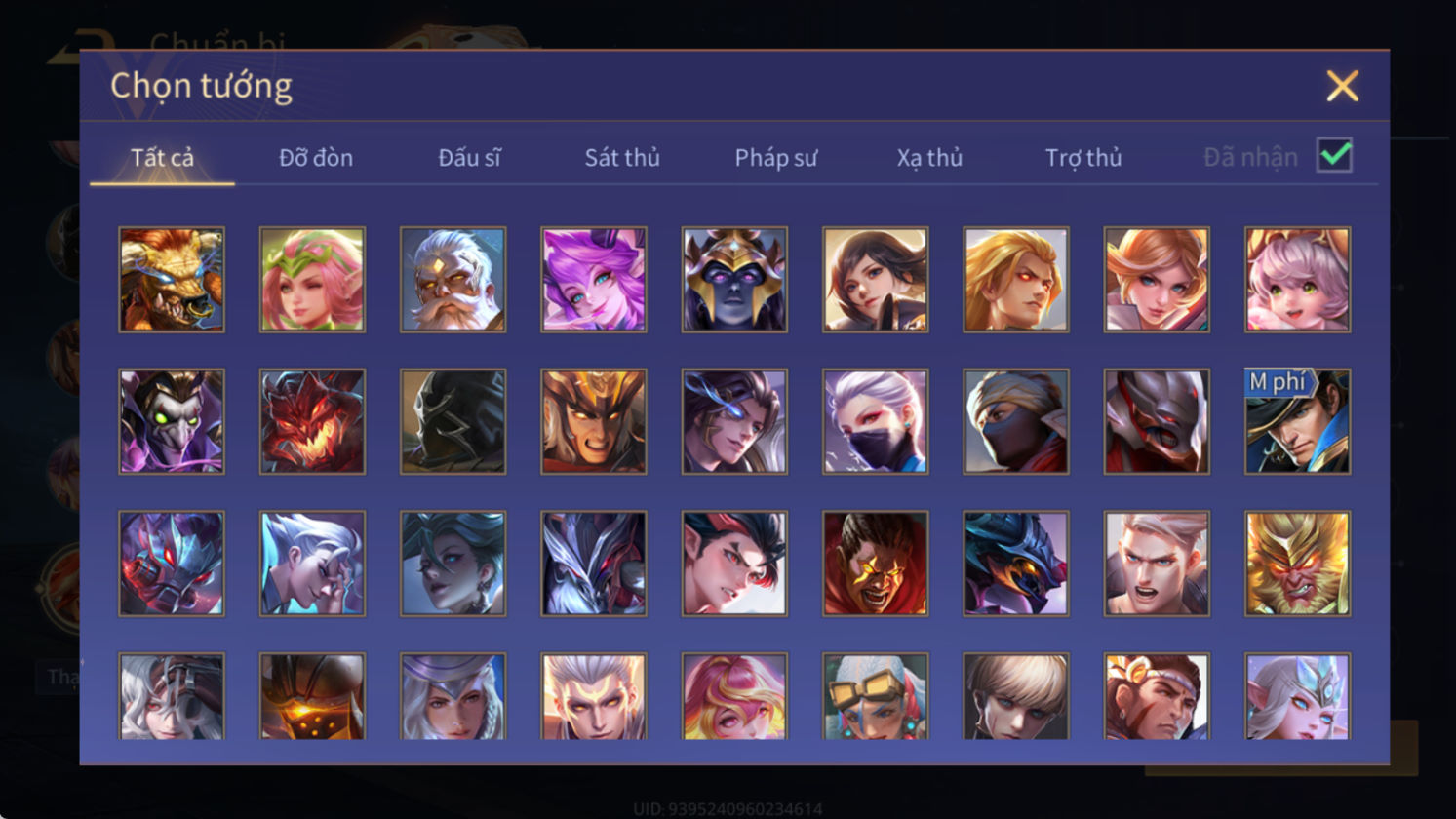The width and height of the screenshot is (1456, 819).
Task: Select the golden lion beast hero portrait
Action: (x=172, y=280)
